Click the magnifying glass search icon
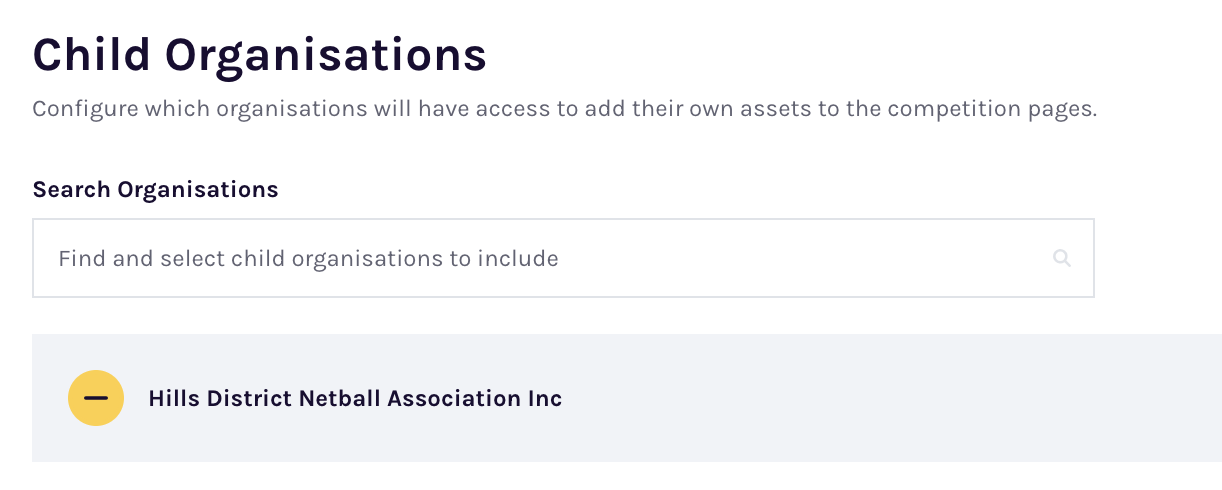 [x=1062, y=259]
